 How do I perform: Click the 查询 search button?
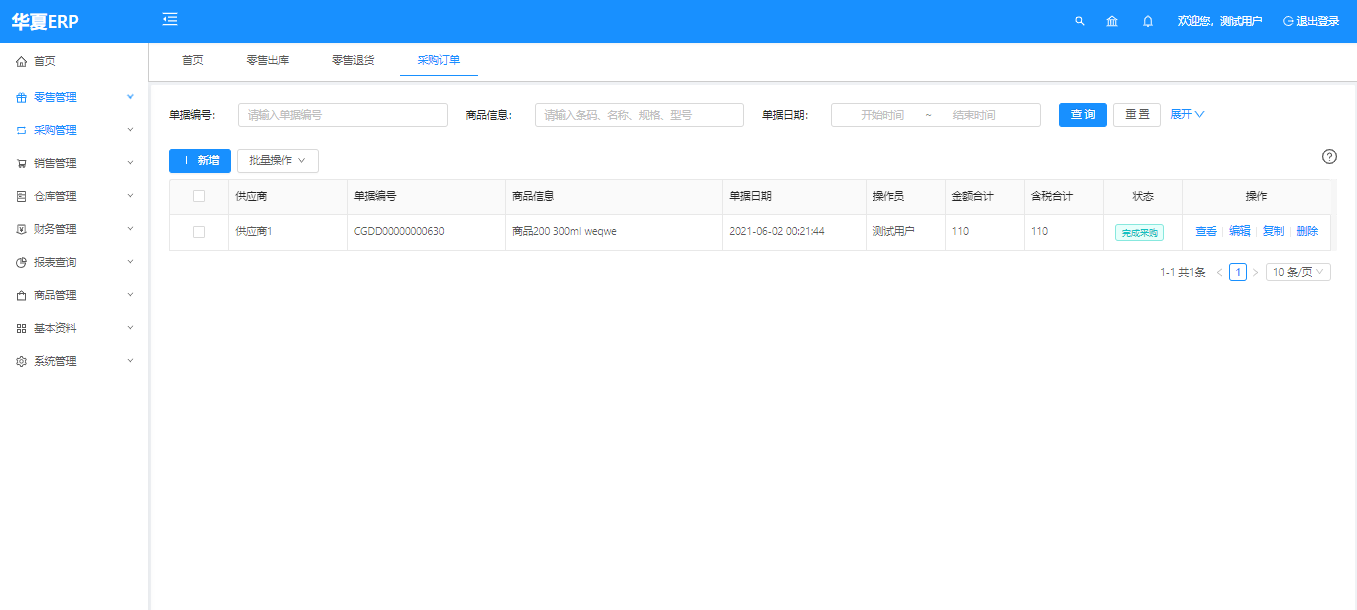pos(1083,115)
